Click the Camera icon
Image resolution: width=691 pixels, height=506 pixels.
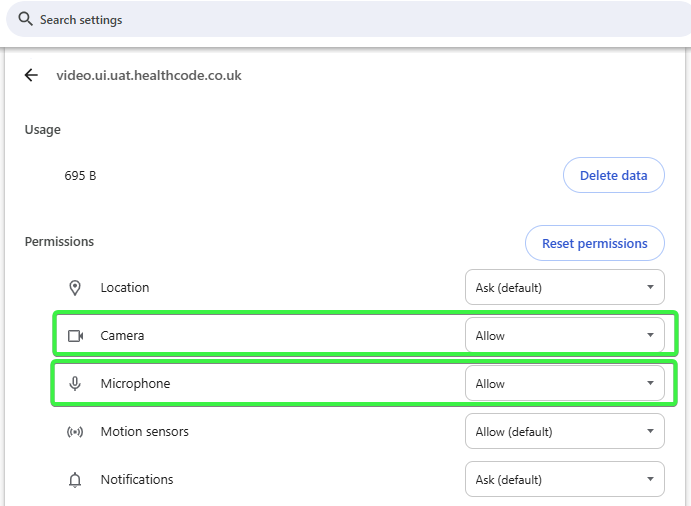(75, 336)
